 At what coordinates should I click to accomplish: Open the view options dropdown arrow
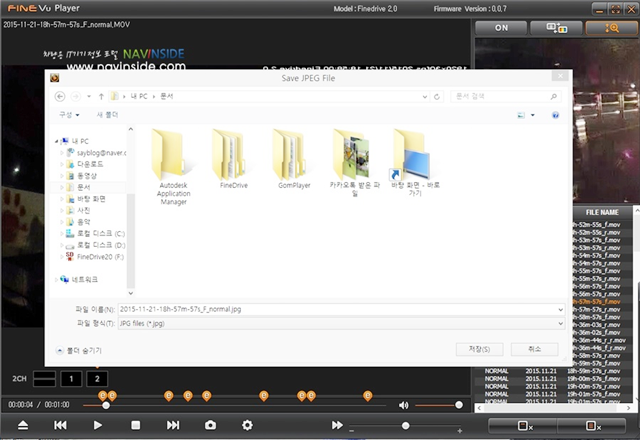coord(532,115)
